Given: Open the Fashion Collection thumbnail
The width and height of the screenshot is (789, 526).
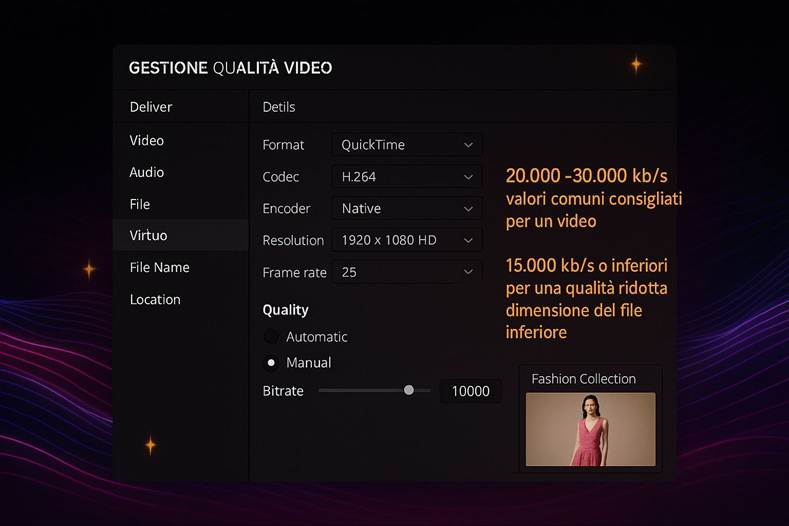Looking at the screenshot, I should (590, 428).
